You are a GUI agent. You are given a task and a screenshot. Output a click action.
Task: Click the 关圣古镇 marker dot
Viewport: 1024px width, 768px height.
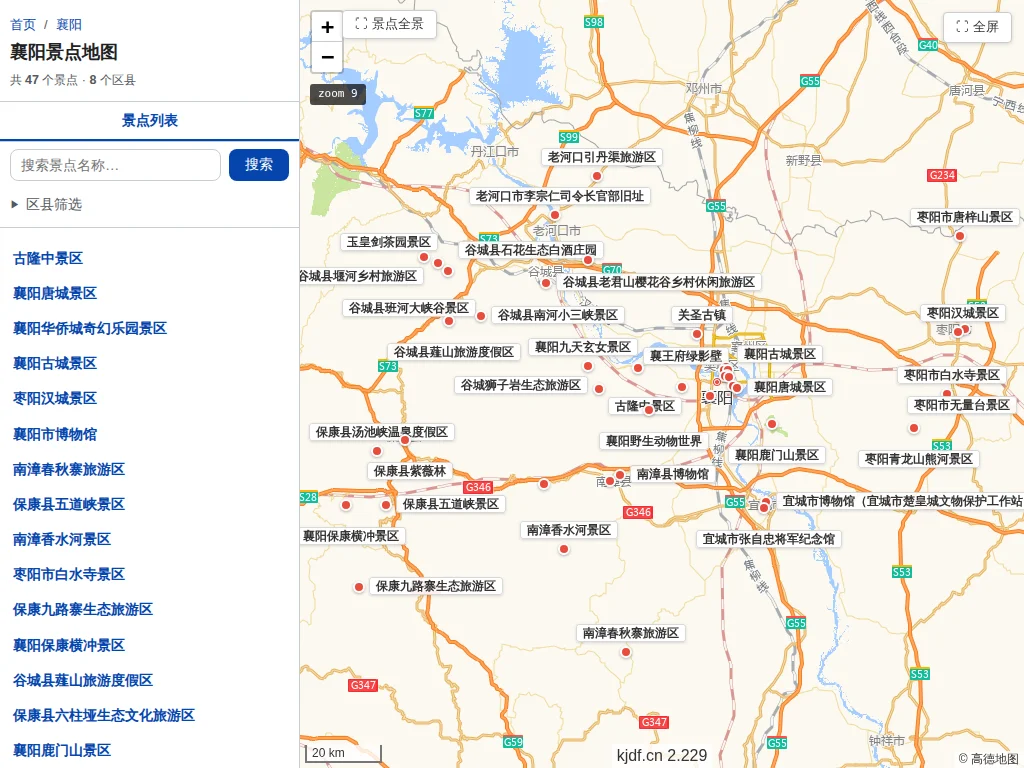(697, 334)
